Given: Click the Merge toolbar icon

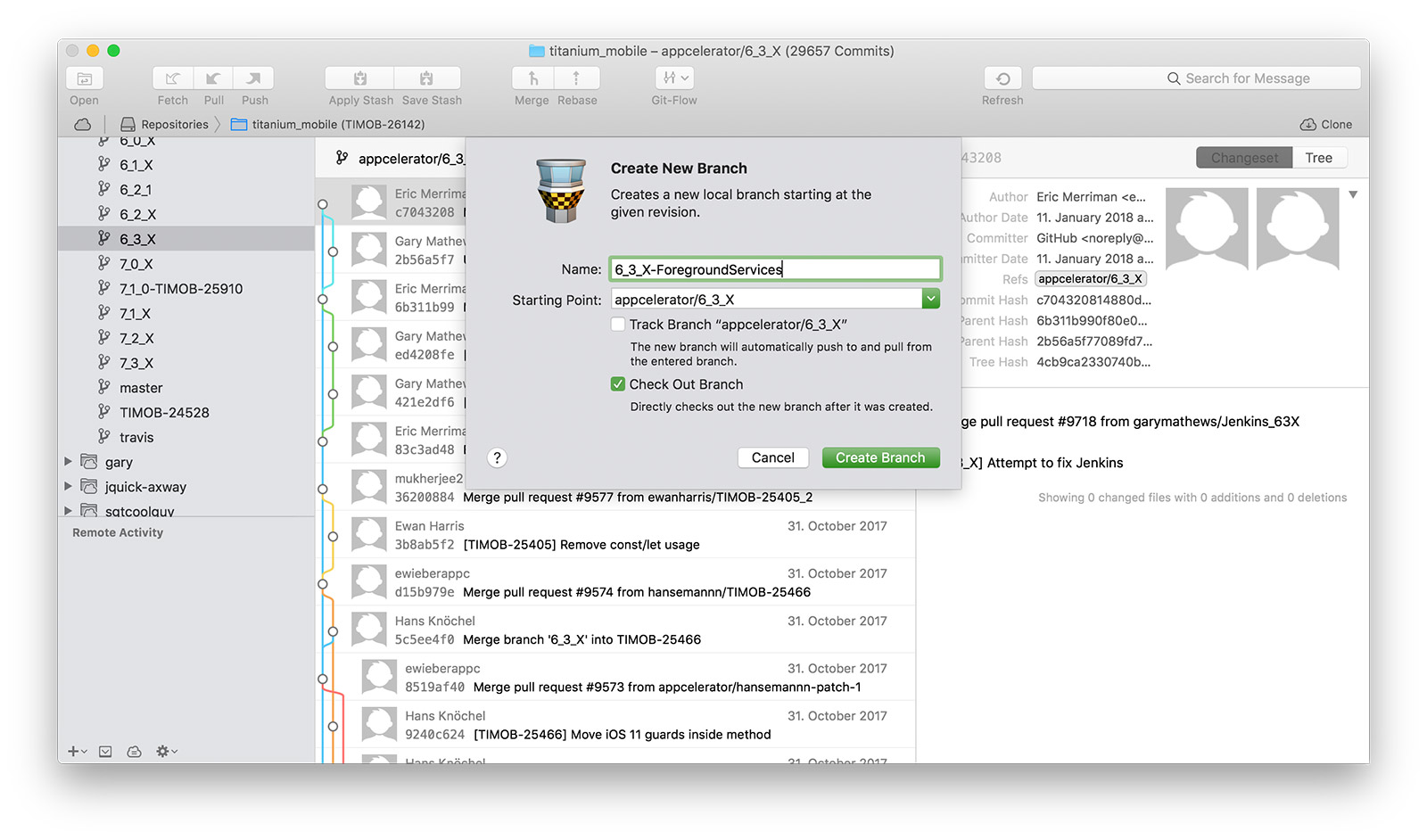Looking at the screenshot, I should (532, 78).
